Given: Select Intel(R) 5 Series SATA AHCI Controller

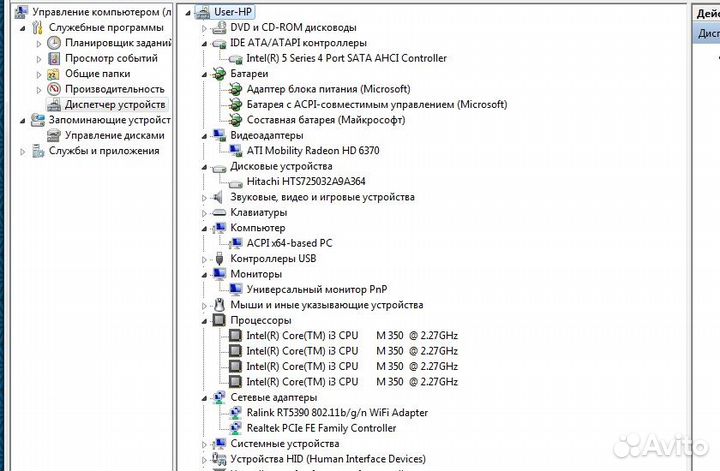Looking at the screenshot, I should (346, 58).
